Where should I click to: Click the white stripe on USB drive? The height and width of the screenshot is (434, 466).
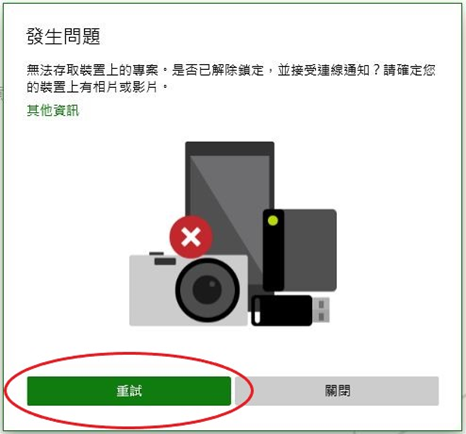coord(257,311)
